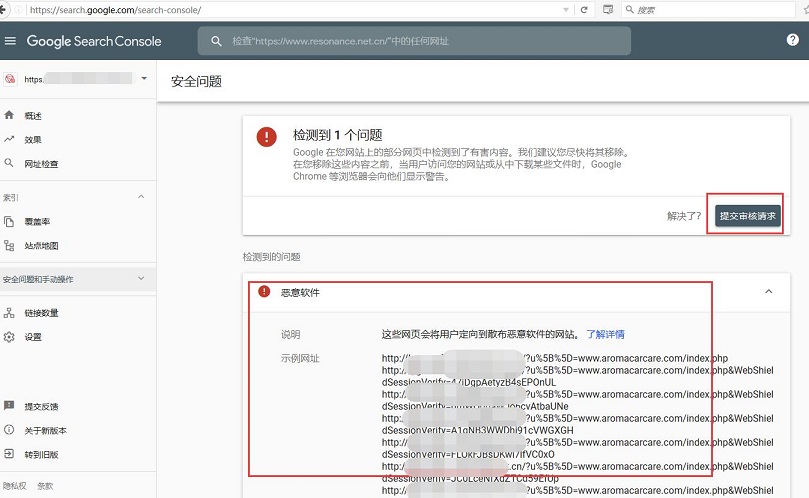The image size is (809, 498).
Task: Click the 解决了? text
Action: 684,216
